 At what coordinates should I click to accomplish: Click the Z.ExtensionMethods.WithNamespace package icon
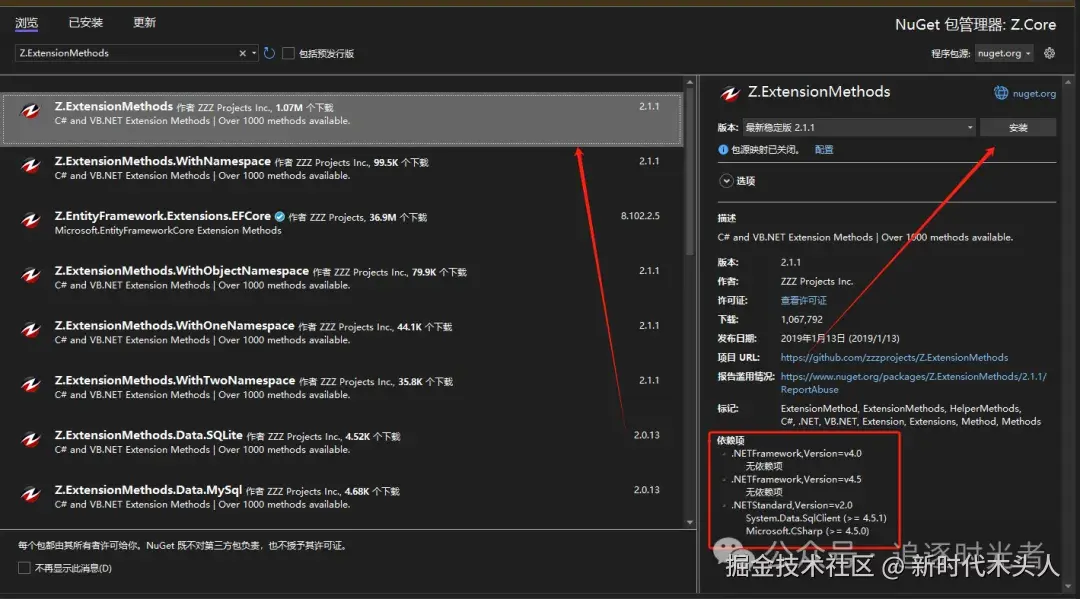coord(30,166)
